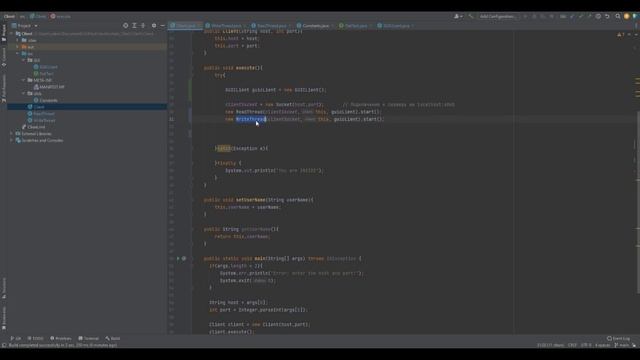Click the setUserName method name in editor
Image resolution: width=640 pixels, height=360 pixels.
pyautogui.click(x=251, y=200)
